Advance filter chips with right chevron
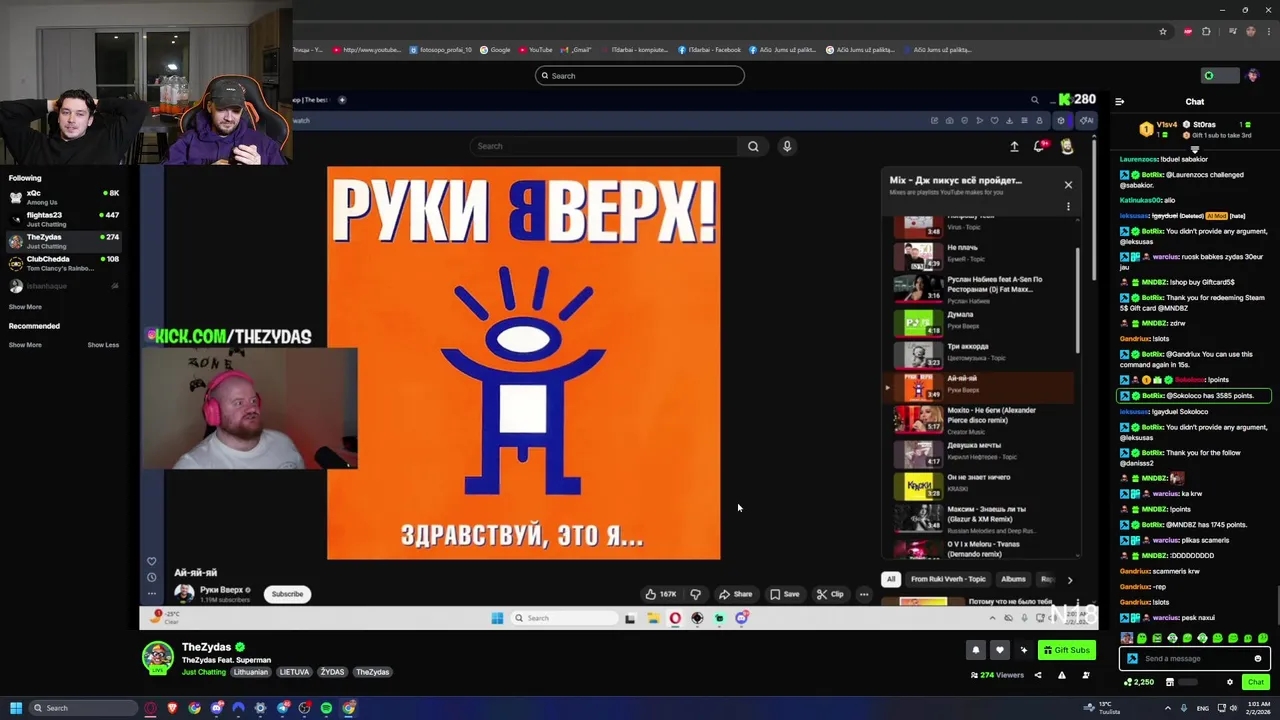 1069,580
